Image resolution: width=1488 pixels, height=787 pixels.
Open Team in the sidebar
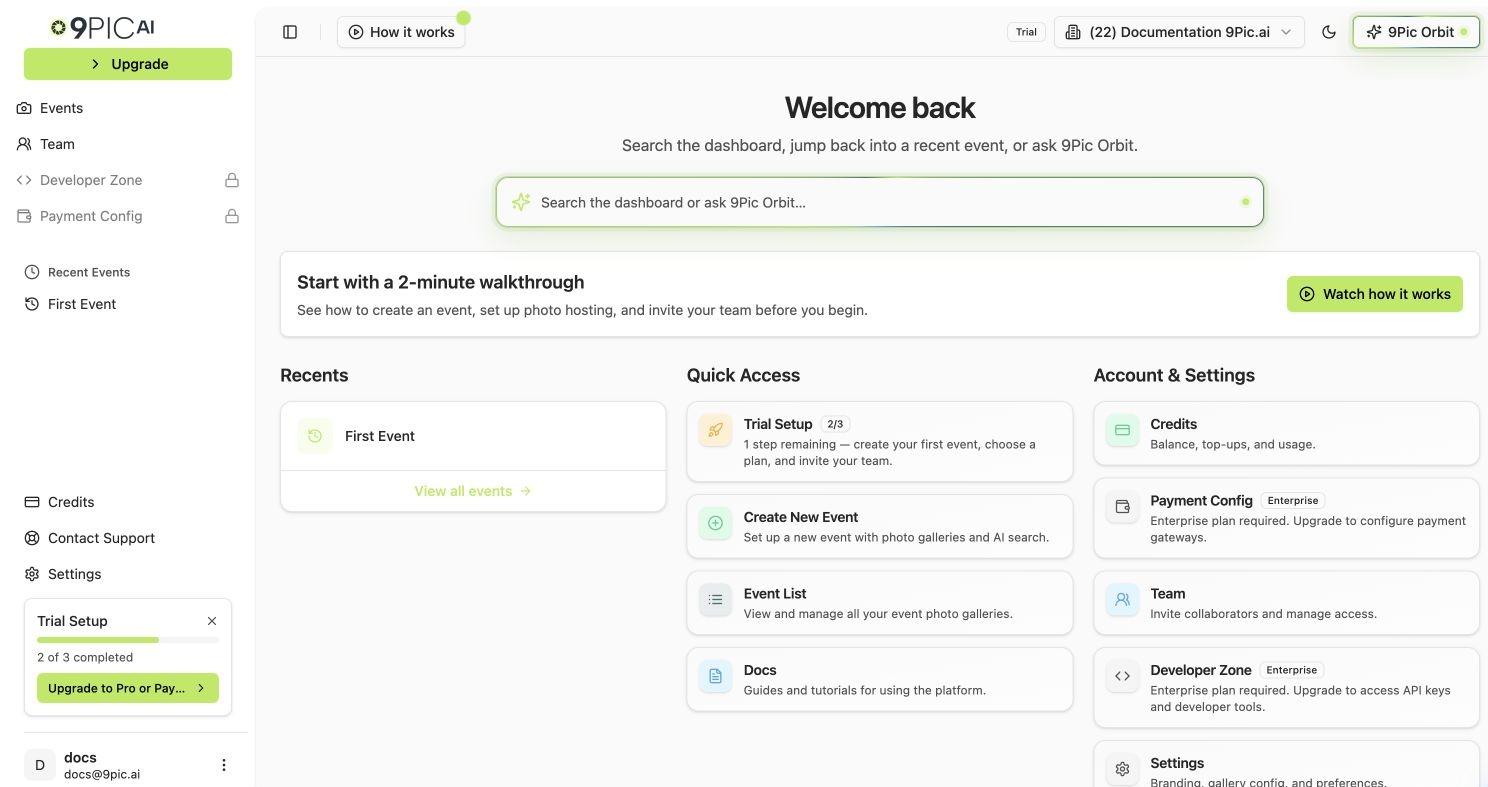point(128,144)
